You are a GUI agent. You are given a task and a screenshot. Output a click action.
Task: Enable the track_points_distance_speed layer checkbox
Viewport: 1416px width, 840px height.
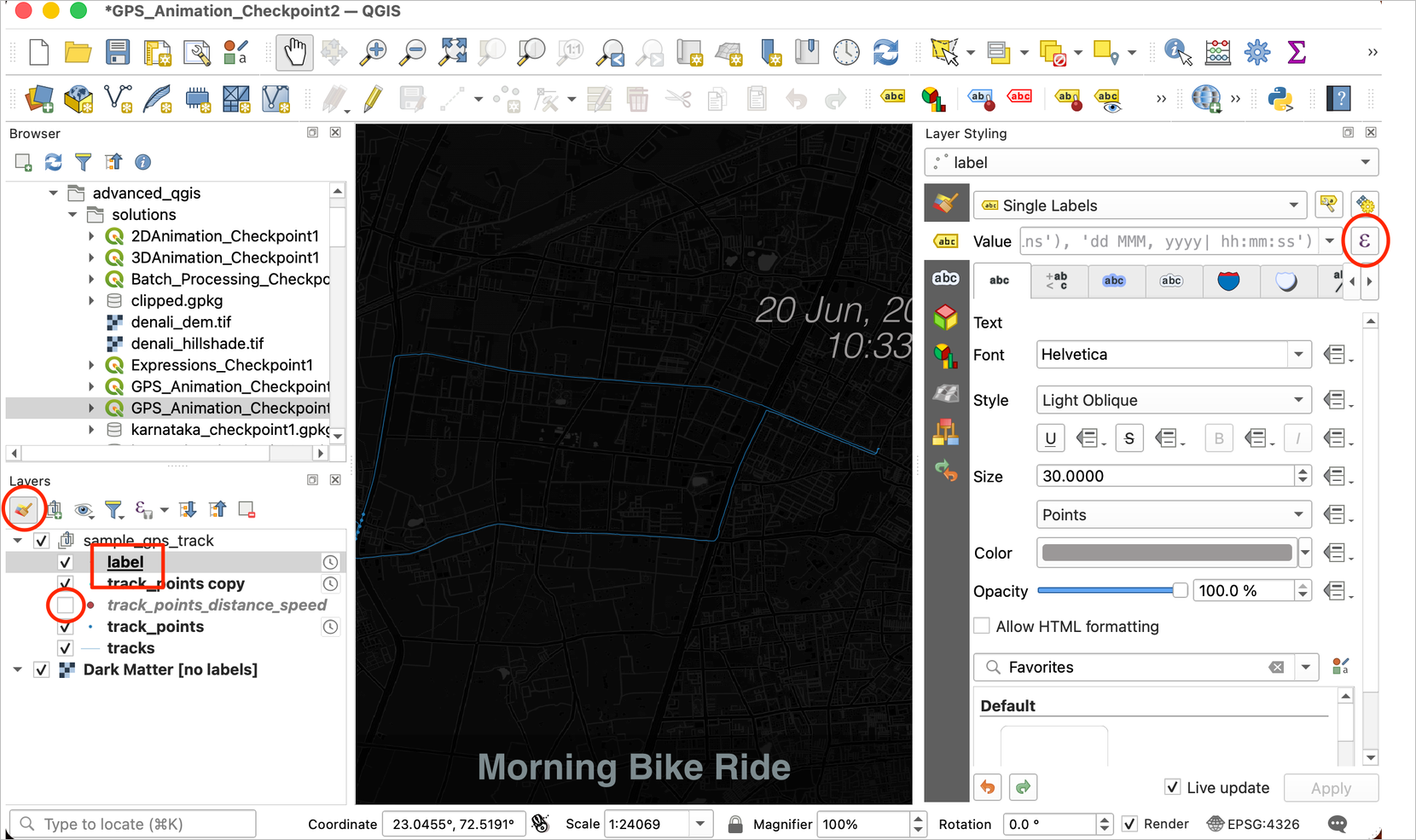point(66,605)
